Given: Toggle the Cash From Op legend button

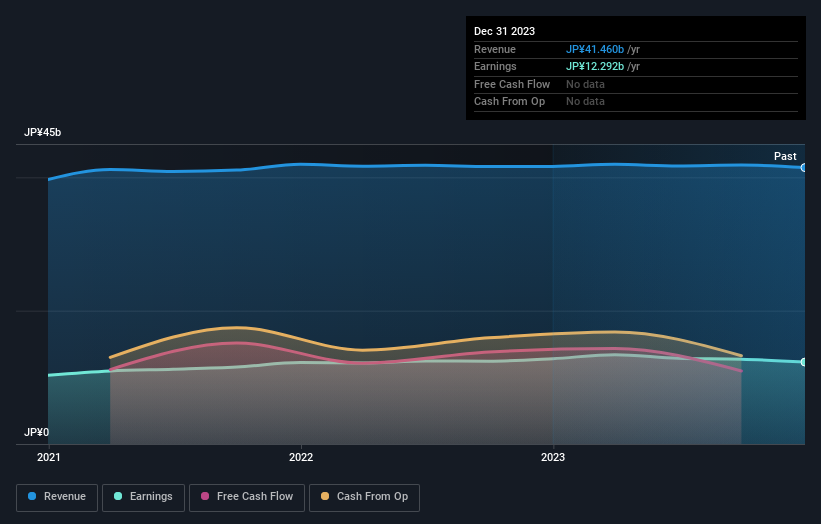Looking at the screenshot, I should pyautogui.click(x=364, y=497).
